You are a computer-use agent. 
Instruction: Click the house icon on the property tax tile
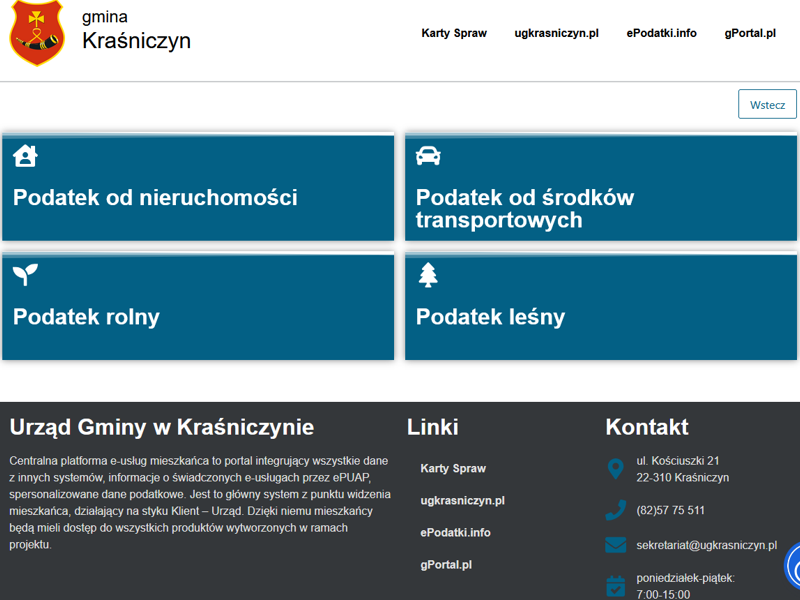pos(25,155)
